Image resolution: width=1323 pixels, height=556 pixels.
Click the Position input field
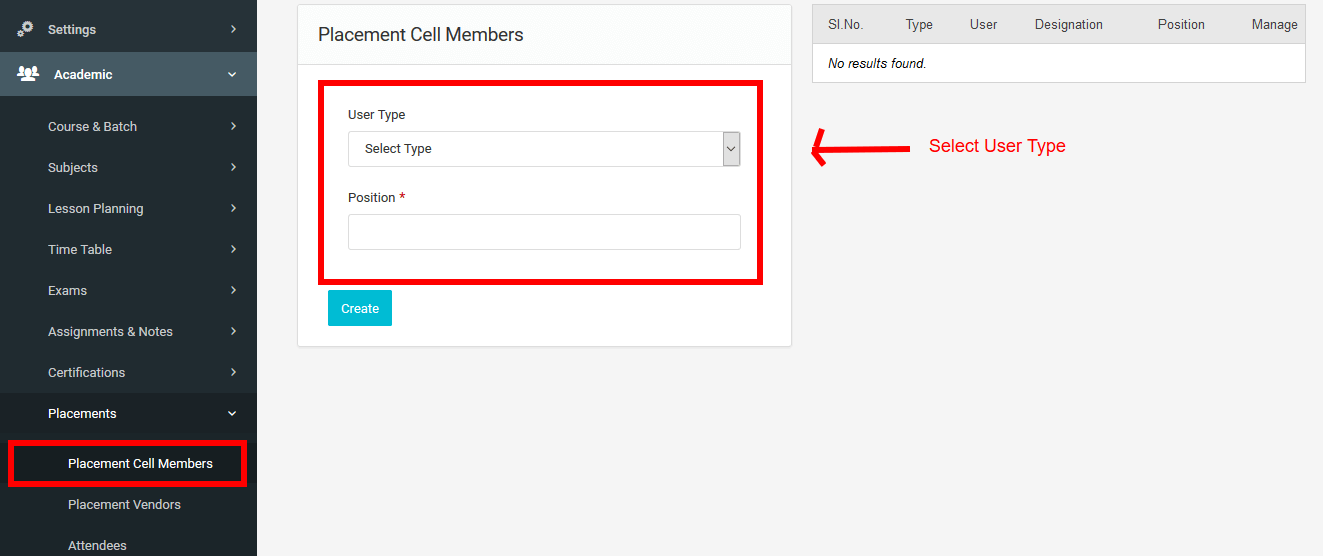coord(544,232)
